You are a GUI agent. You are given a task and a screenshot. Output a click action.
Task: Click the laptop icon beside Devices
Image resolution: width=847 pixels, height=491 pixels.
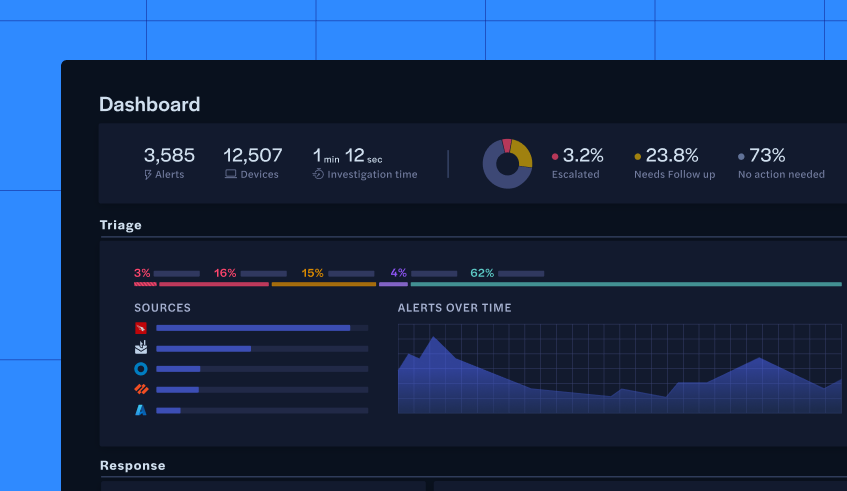click(x=230, y=174)
